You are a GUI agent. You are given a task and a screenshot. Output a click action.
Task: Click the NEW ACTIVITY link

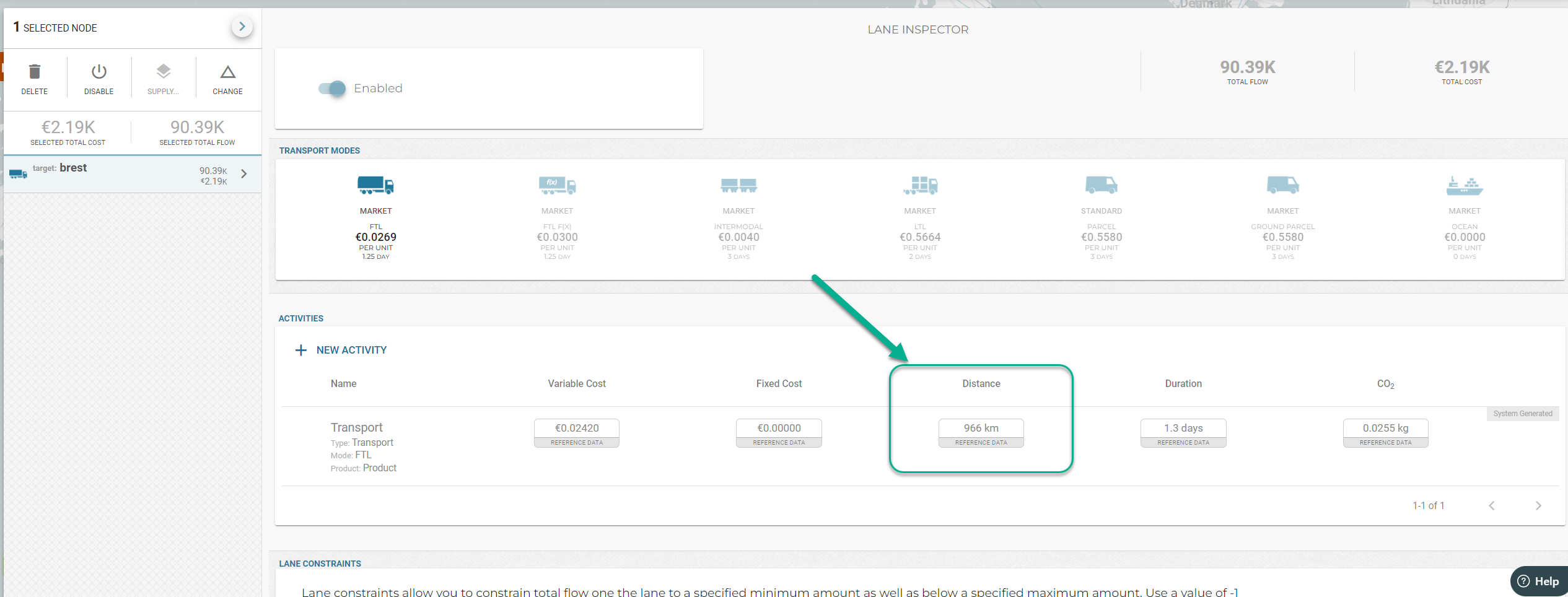[x=351, y=351]
